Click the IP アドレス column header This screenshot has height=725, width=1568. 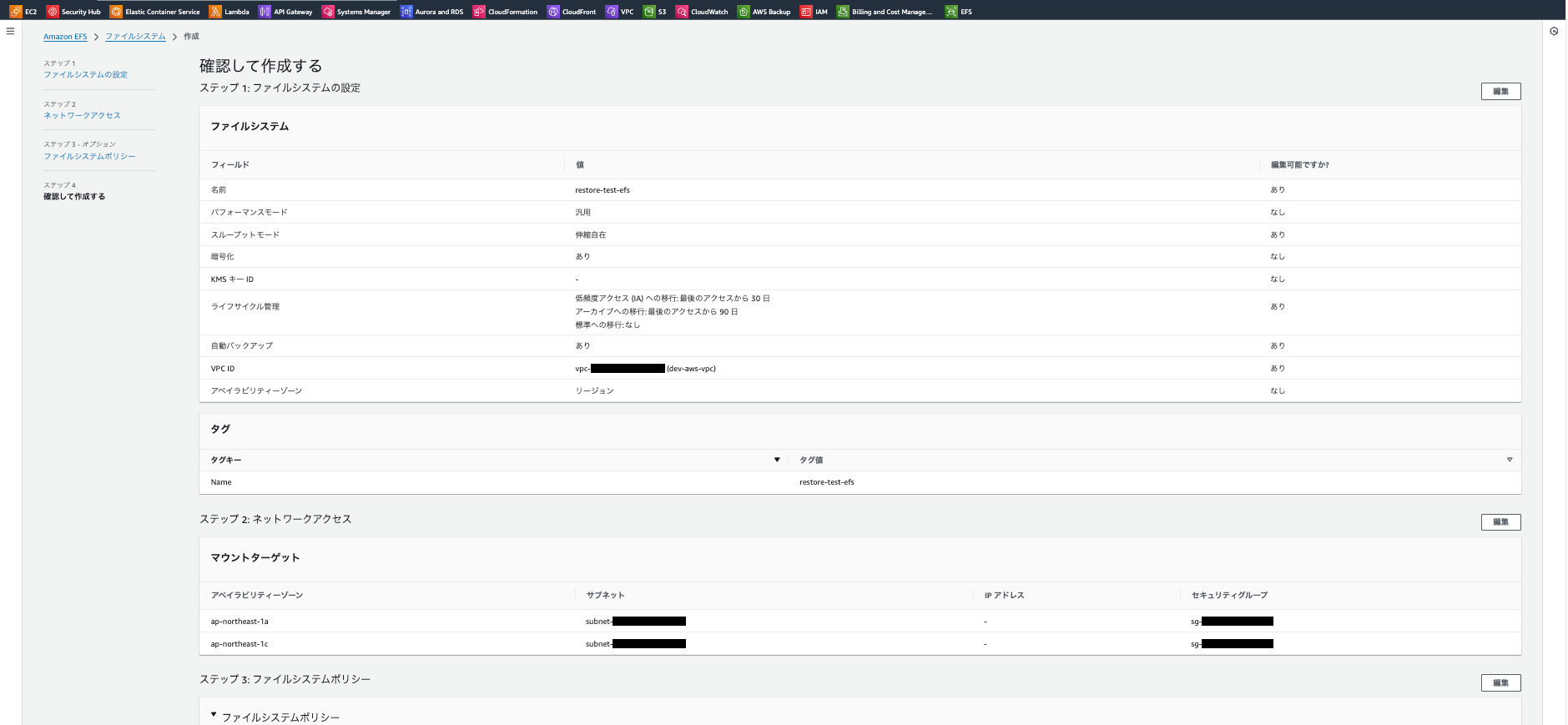(1004, 596)
